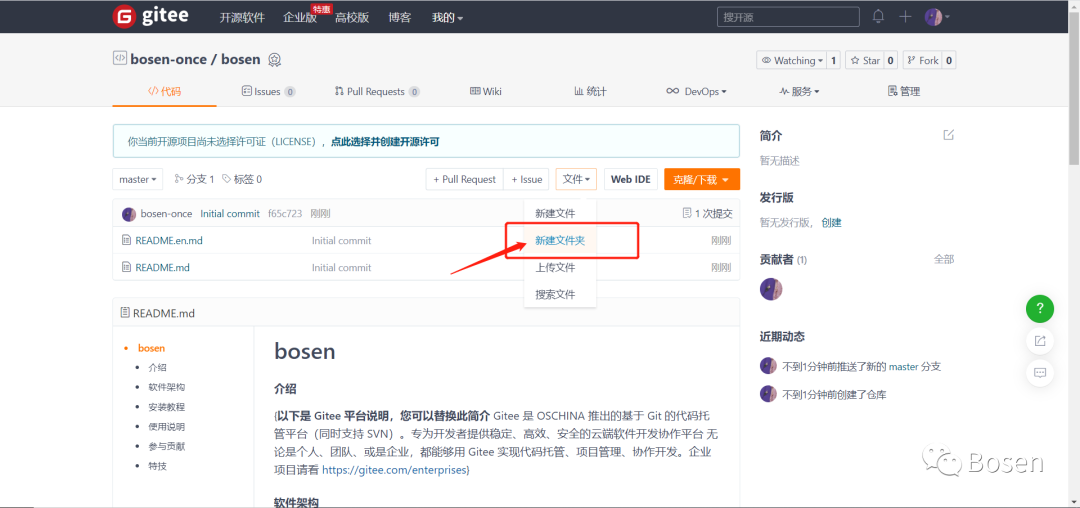Click the 分支 1 branches link
Viewport: 1080px width, 508px height.
point(195,179)
